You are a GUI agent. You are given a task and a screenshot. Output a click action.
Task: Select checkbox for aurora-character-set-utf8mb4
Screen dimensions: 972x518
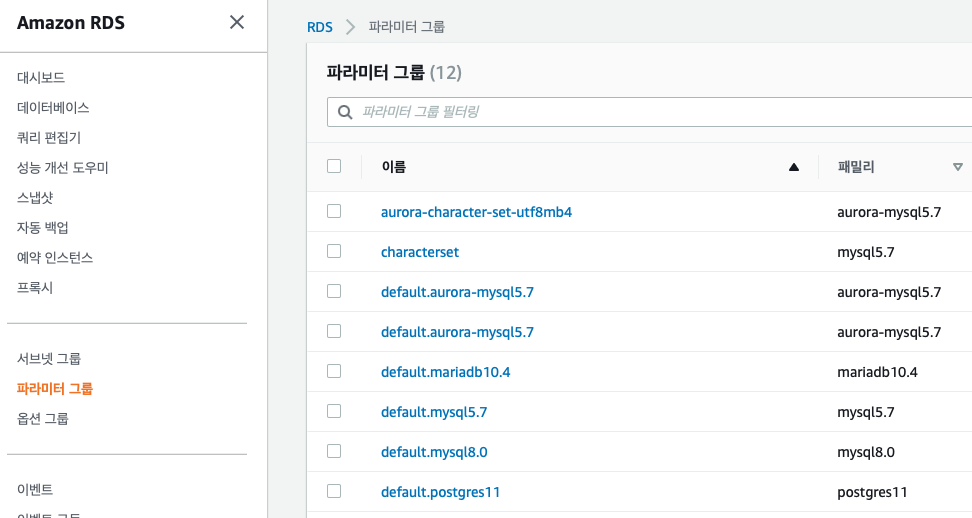[x=334, y=211]
